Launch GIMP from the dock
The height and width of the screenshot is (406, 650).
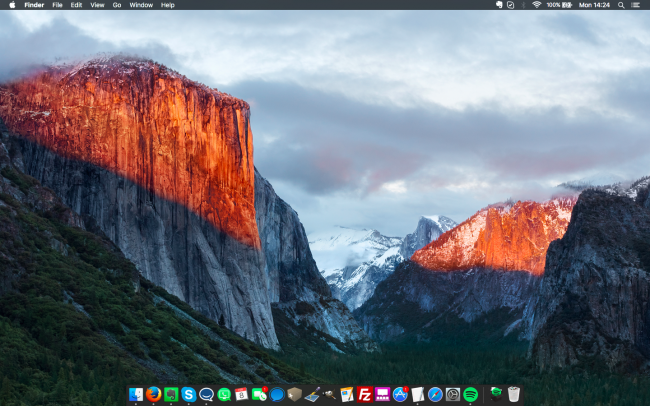(330, 394)
